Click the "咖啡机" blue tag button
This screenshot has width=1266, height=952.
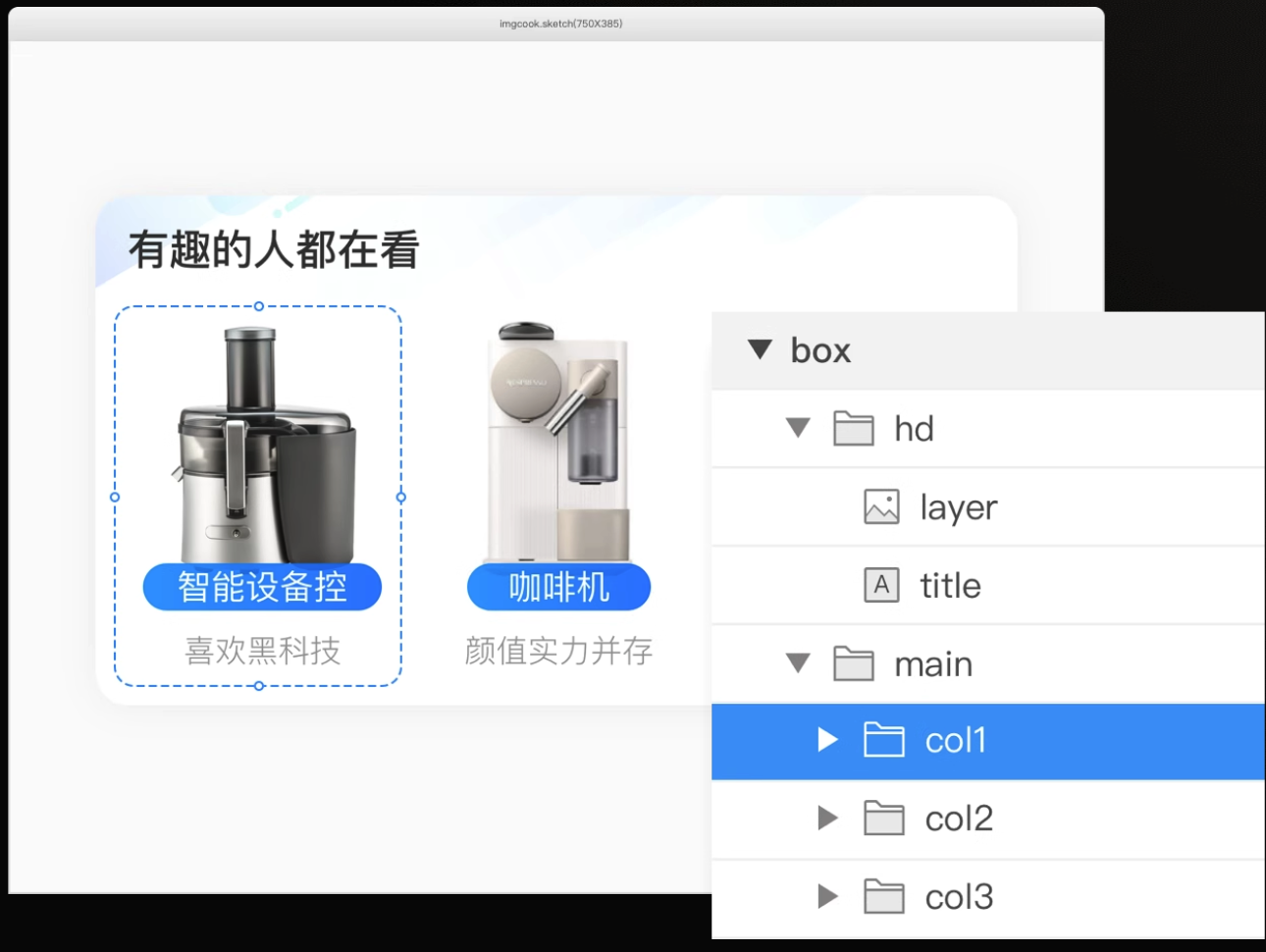[557, 586]
